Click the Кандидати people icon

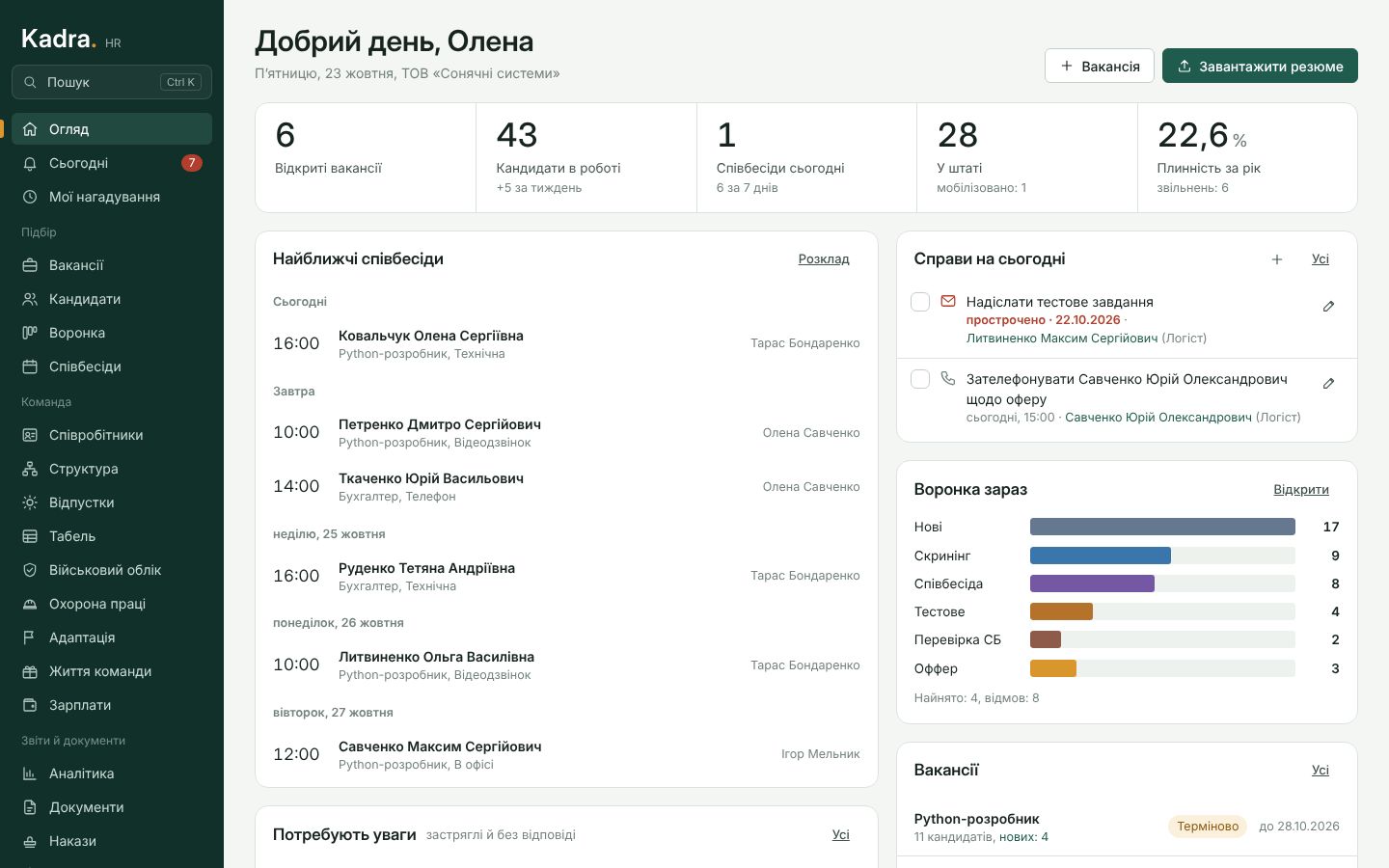click(x=30, y=299)
